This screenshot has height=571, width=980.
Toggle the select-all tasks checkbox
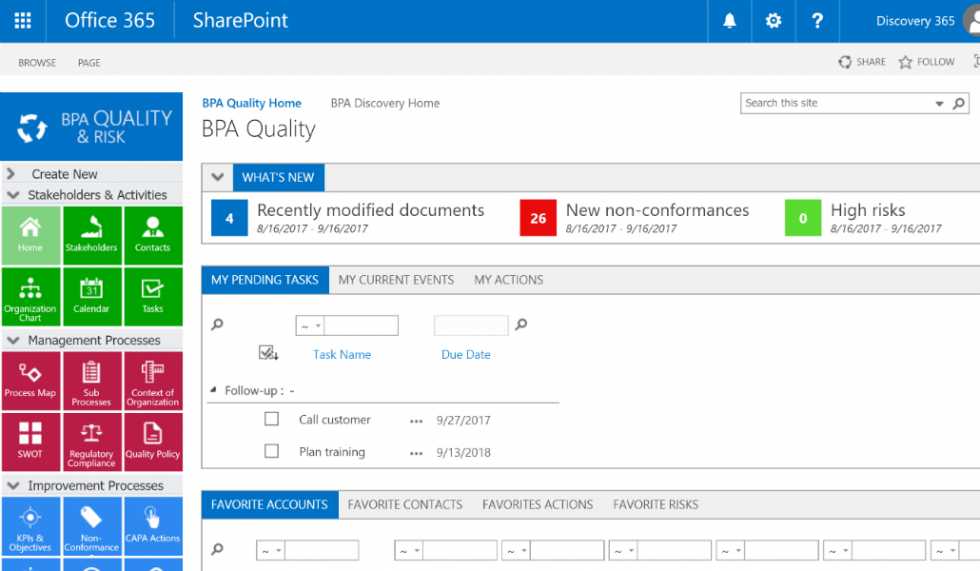click(266, 353)
